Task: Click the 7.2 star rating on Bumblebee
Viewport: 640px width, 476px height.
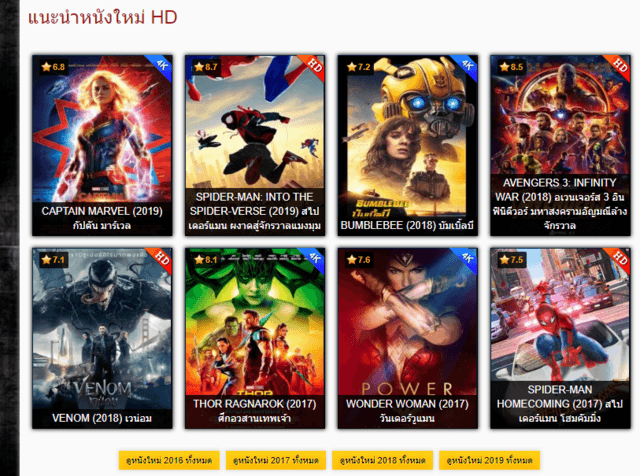Action: [359, 67]
